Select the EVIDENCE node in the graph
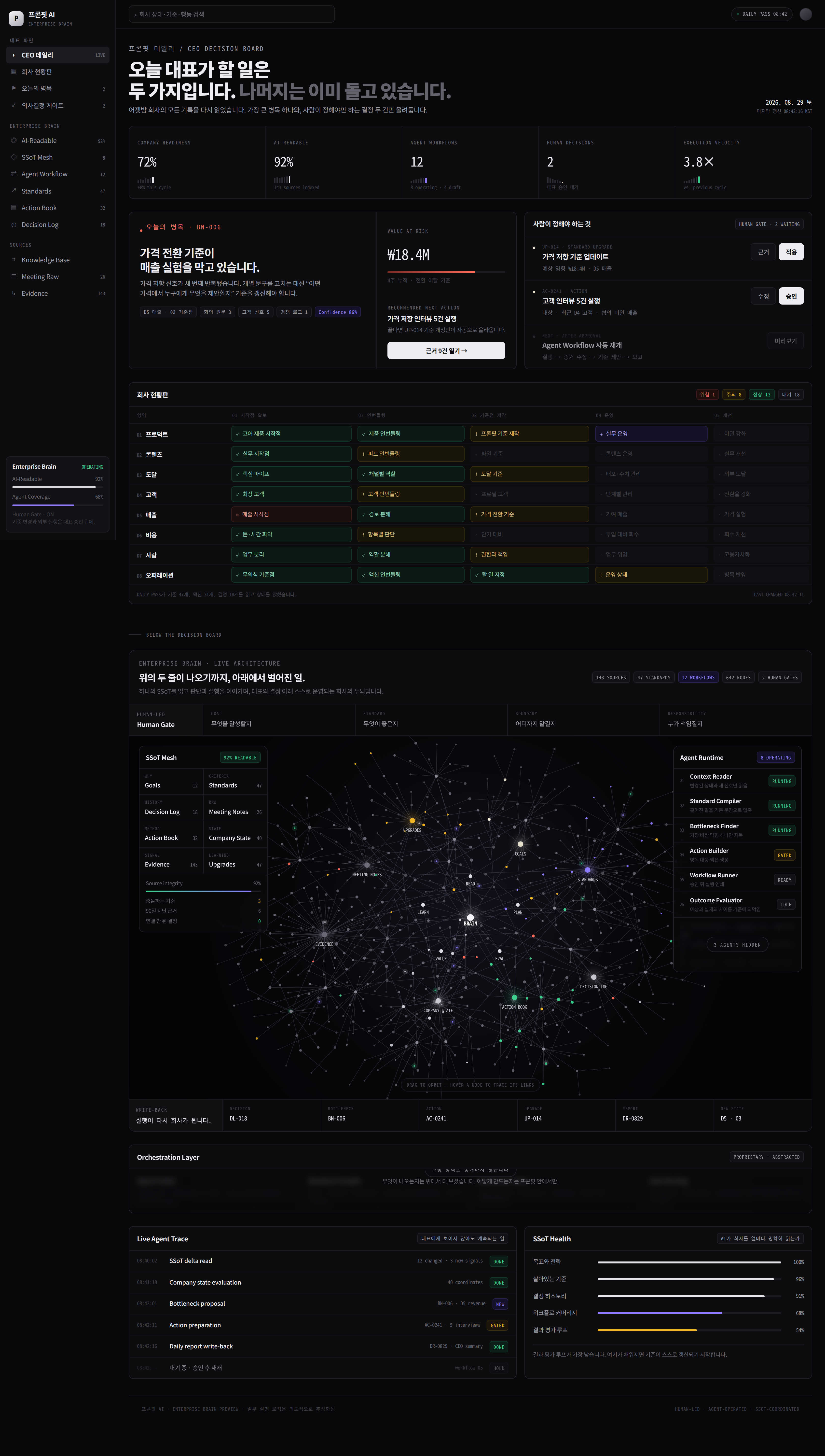Viewport: 825px width, 1456px height. [x=324, y=935]
